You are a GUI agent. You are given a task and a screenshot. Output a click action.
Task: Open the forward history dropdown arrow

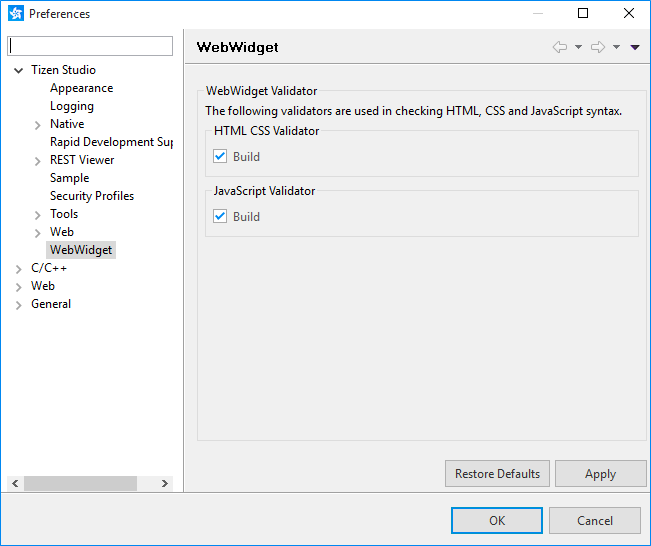point(616,47)
